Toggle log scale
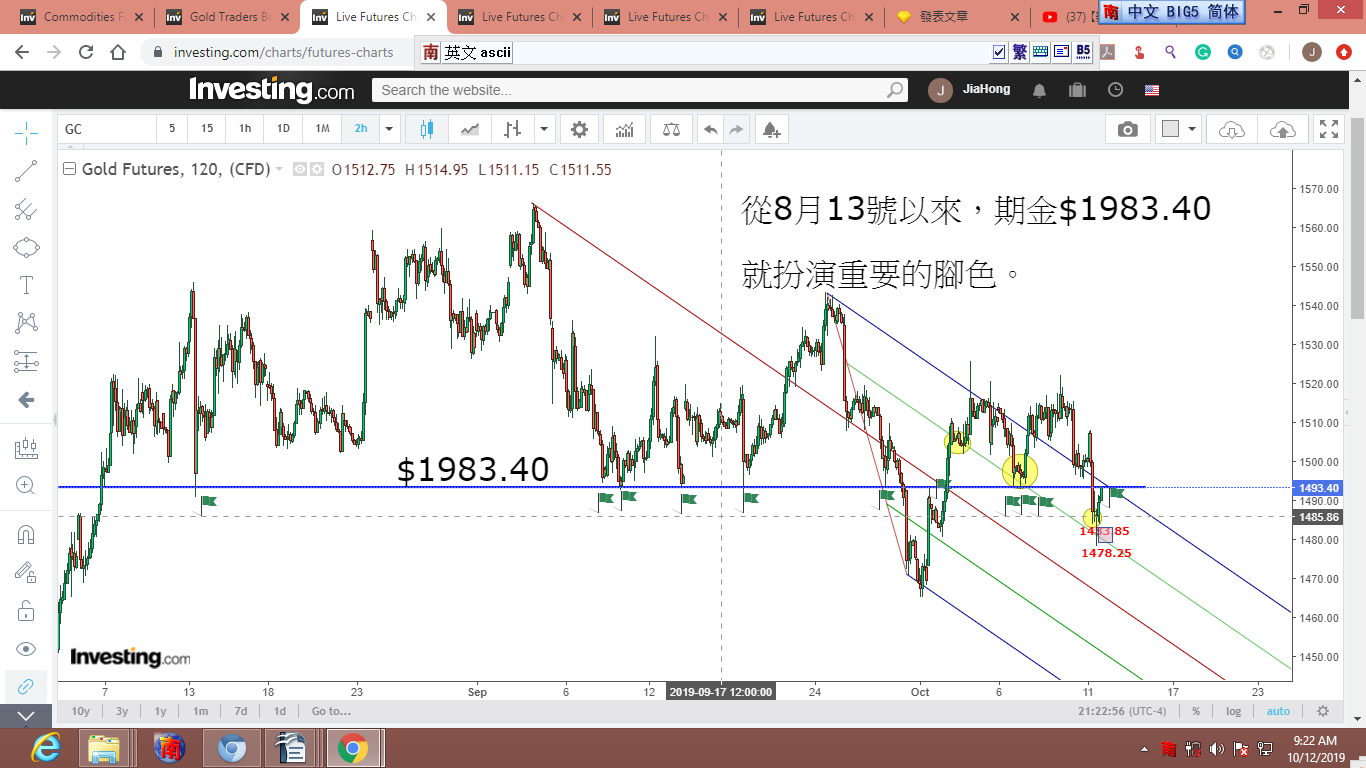This screenshot has width=1366, height=768. (x=1234, y=711)
